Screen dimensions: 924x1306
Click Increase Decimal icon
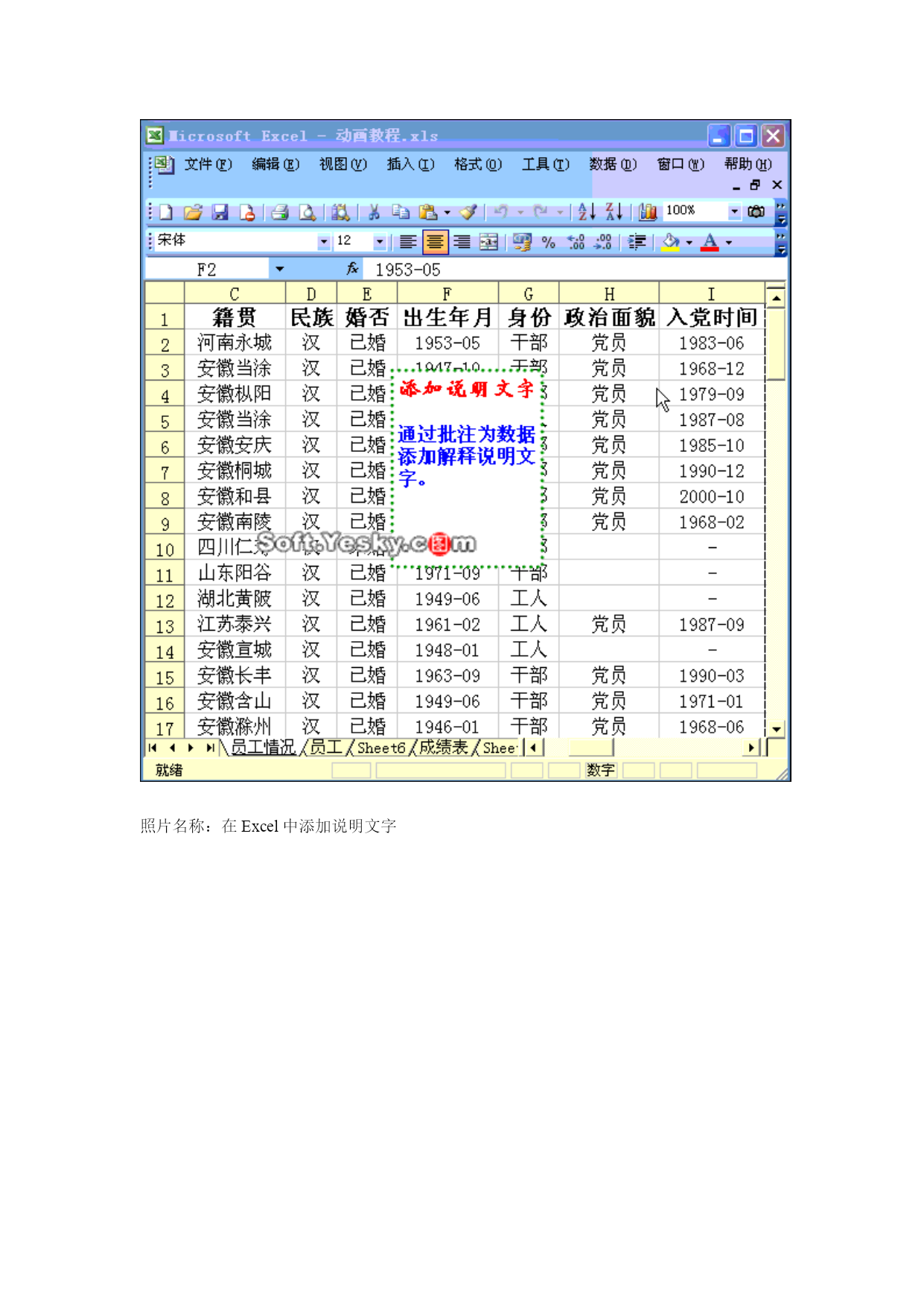[576, 241]
